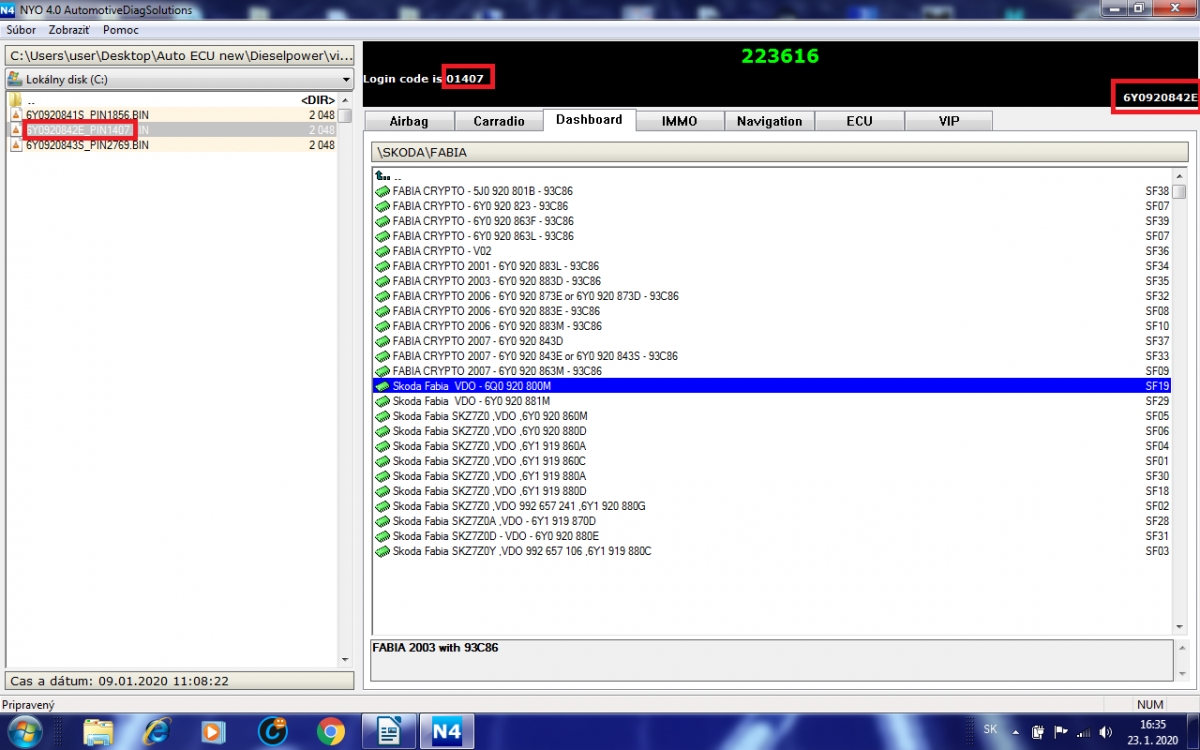Select FABIA CRYPTO - 6Y0 920 823 - 93C86
Image resolution: width=1200 pixels, height=750 pixels.
click(771, 206)
